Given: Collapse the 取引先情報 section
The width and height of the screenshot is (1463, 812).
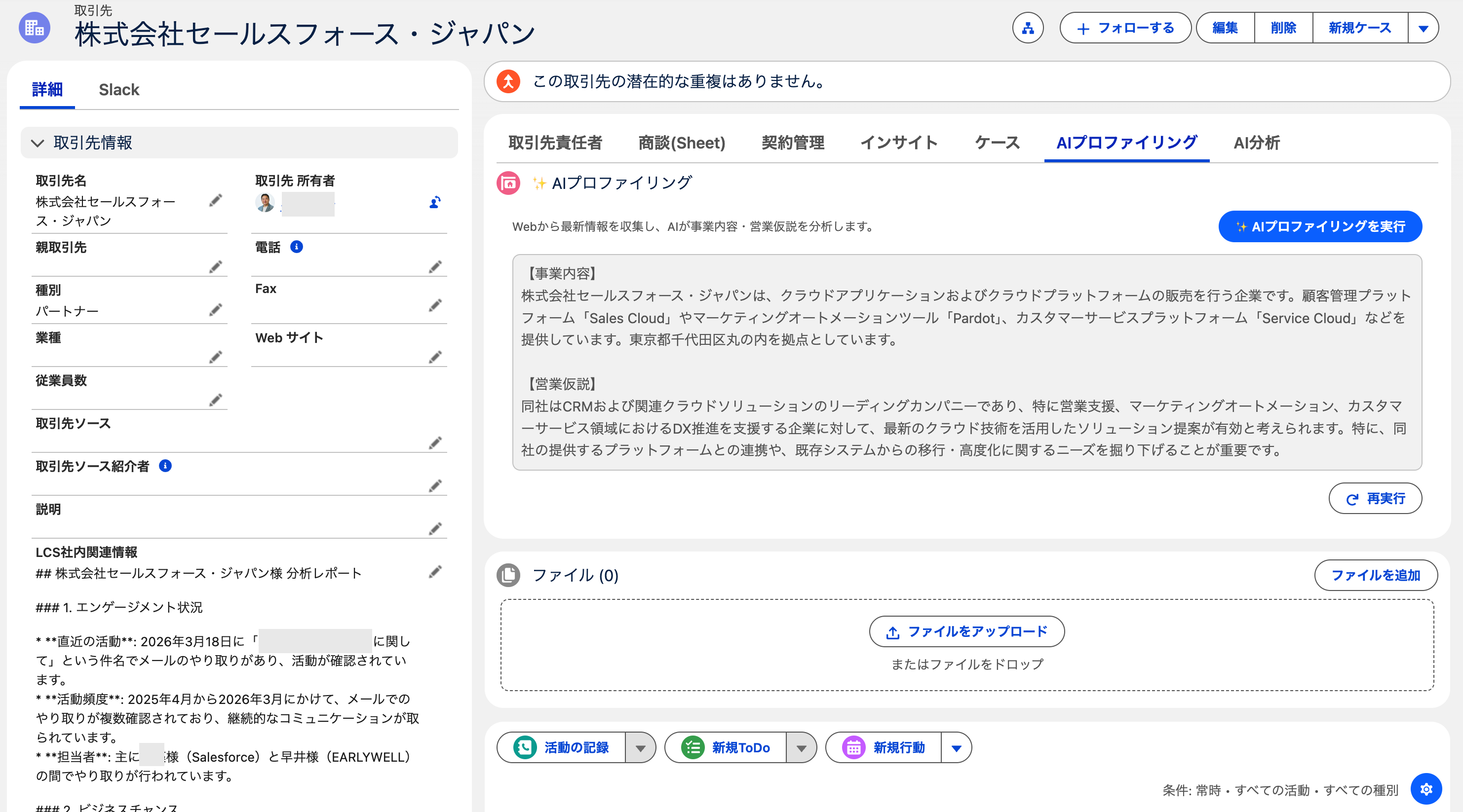Looking at the screenshot, I should click(x=38, y=143).
